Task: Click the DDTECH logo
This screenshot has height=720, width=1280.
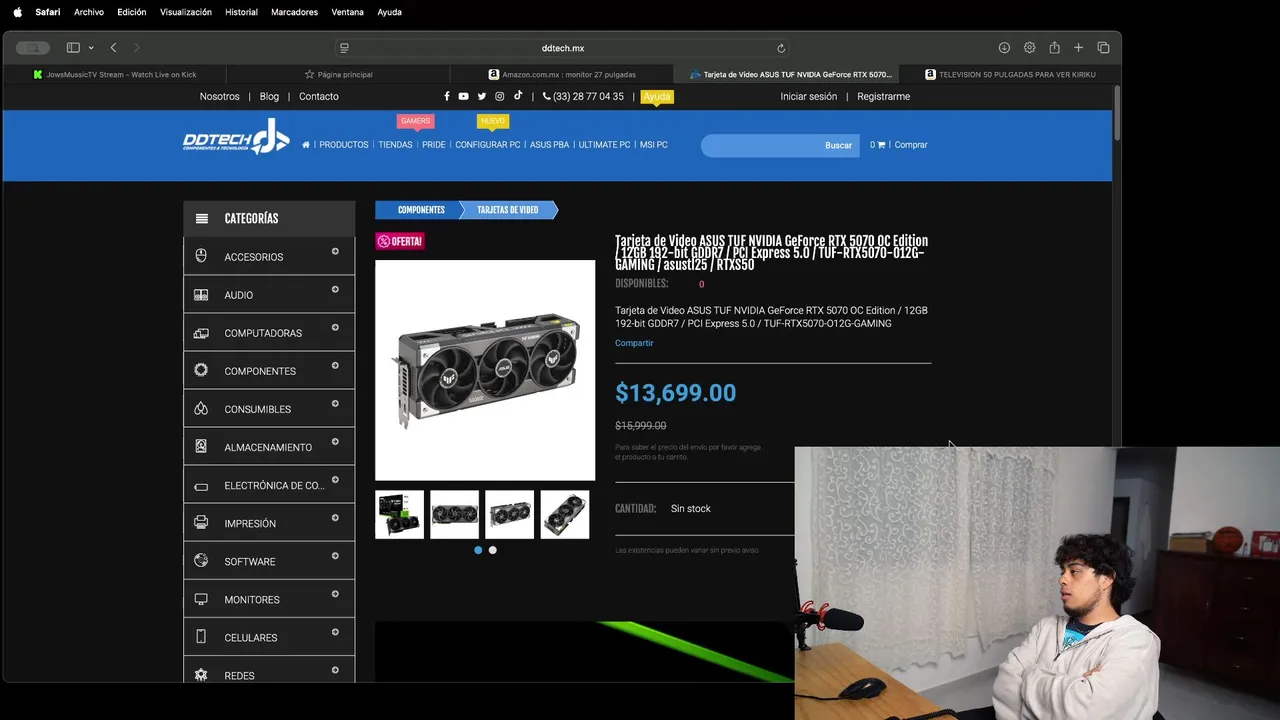Action: tap(236, 137)
